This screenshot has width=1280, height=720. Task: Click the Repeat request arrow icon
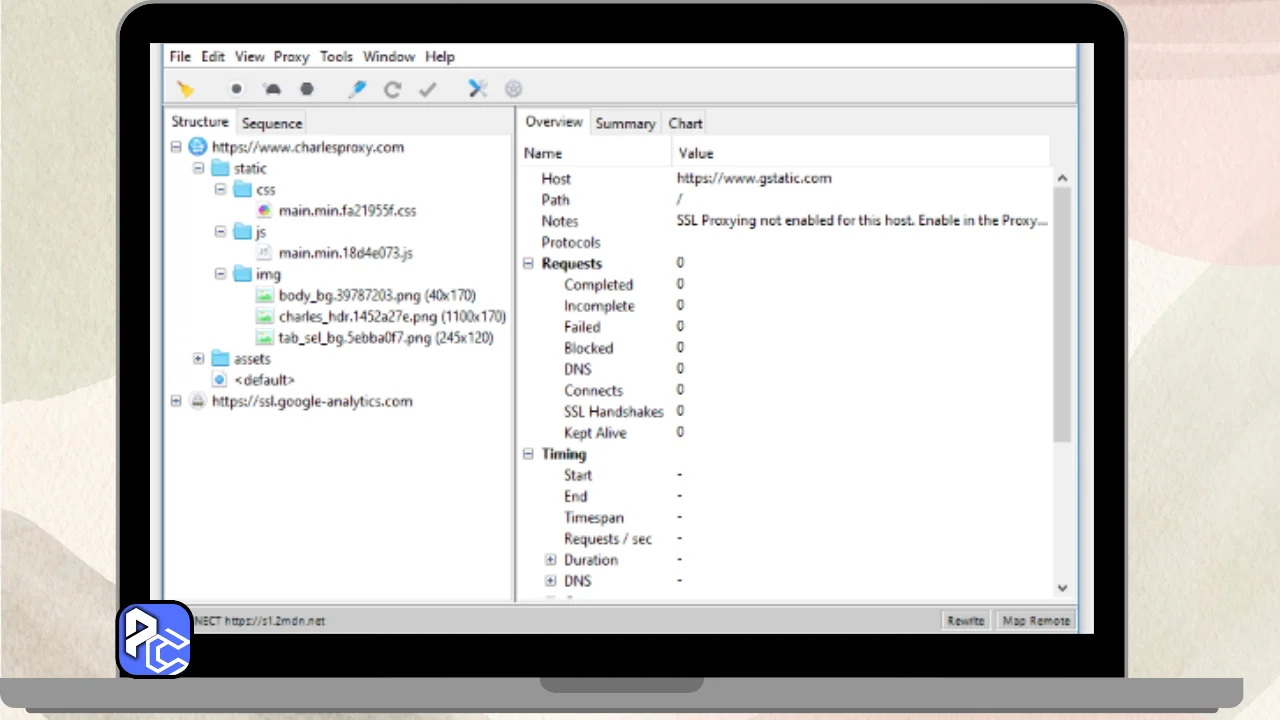pos(392,89)
